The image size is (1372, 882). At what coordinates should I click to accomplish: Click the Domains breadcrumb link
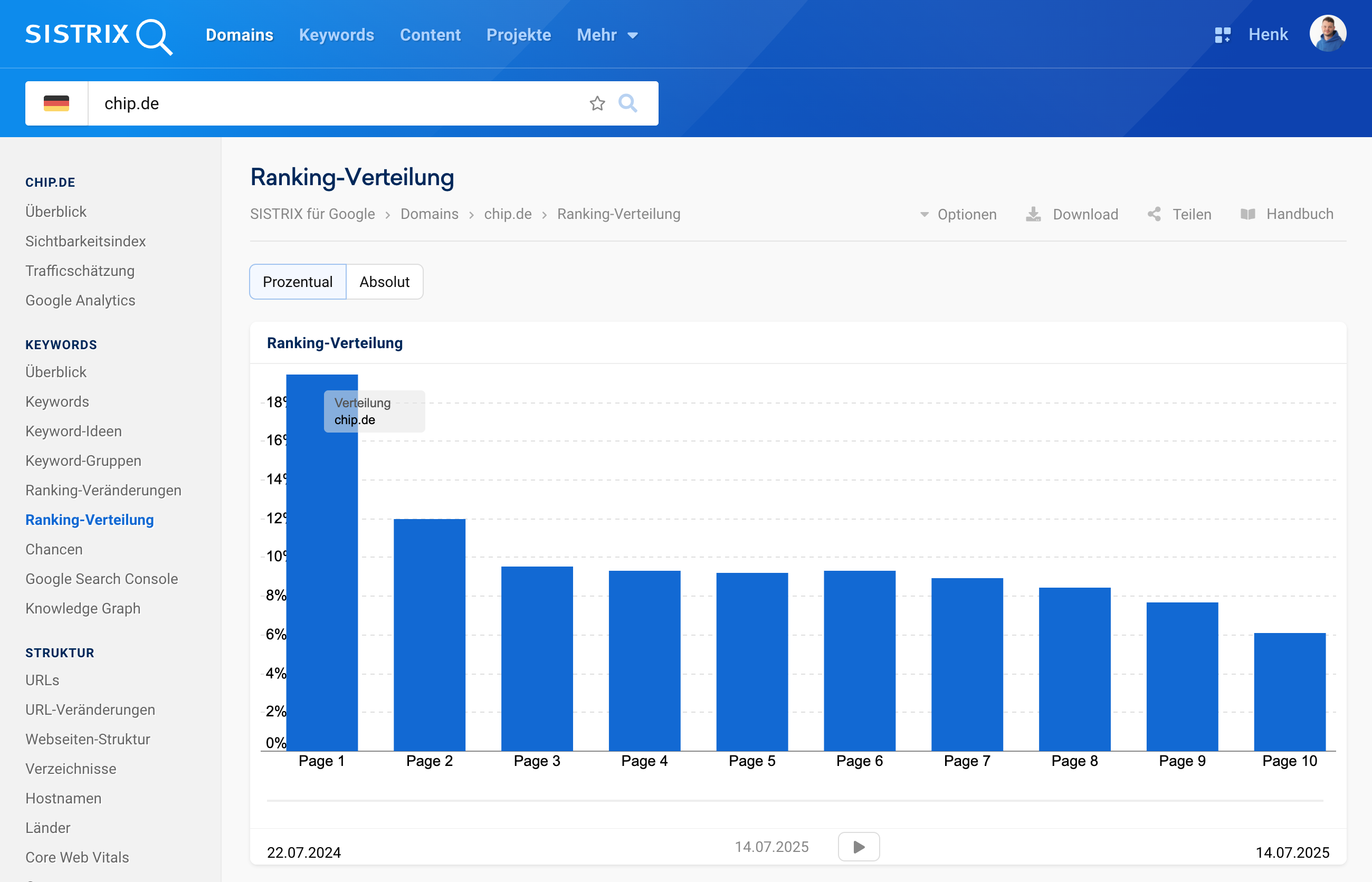(429, 214)
